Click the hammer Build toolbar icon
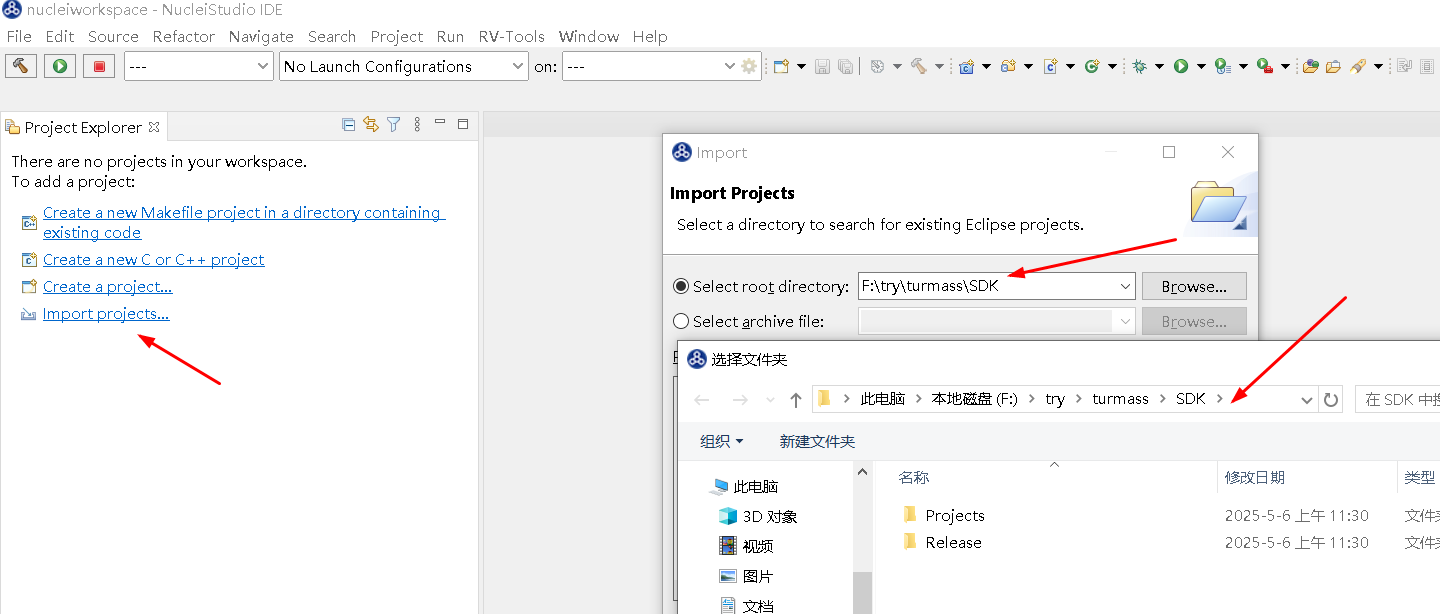Image resolution: width=1440 pixels, height=614 pixels. 919,66
